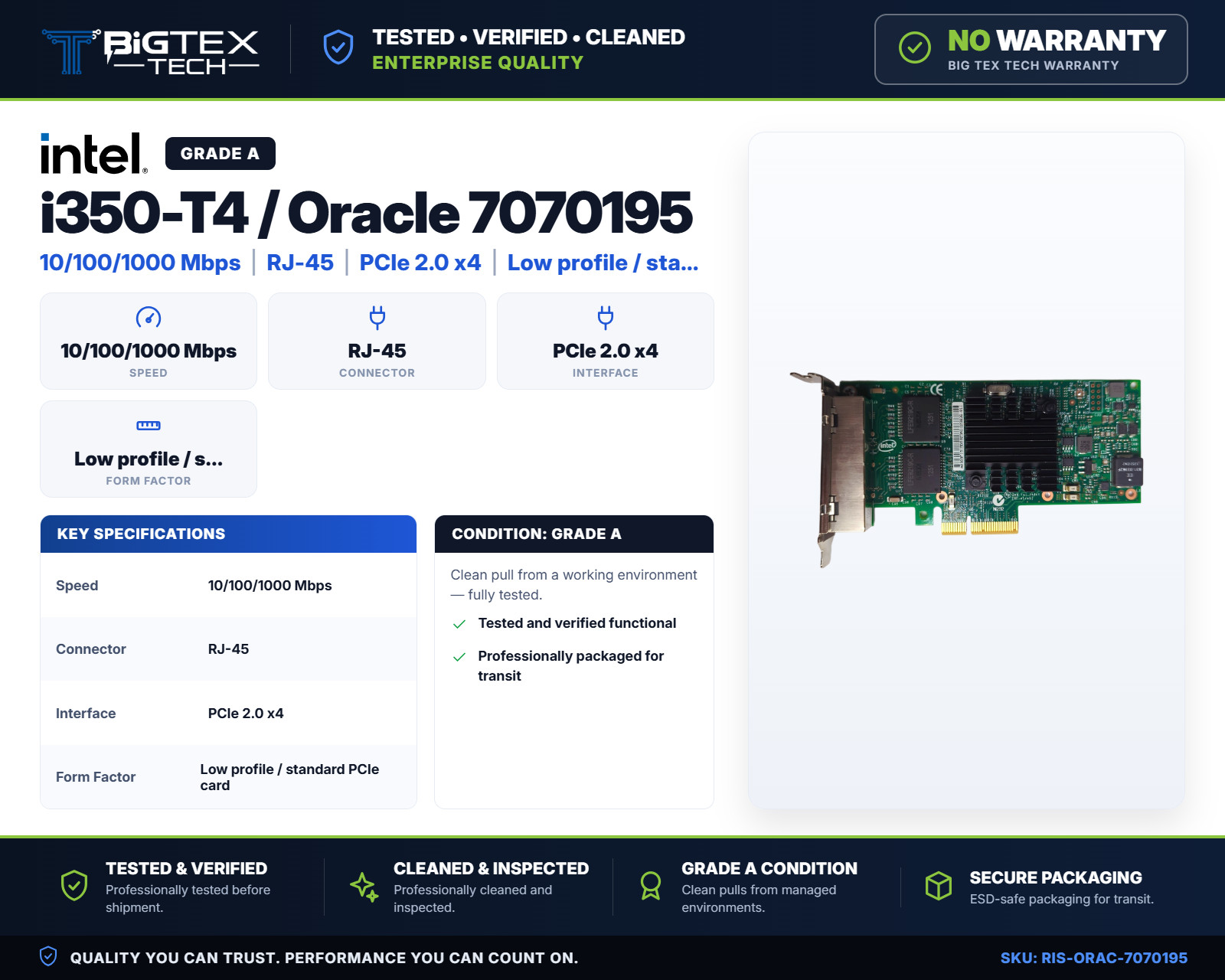Image resolution: width=1225 pixels, height=980 pixels.
Task: Click the CONDITION: GRADE A header
Action: (x=574, y=534)
